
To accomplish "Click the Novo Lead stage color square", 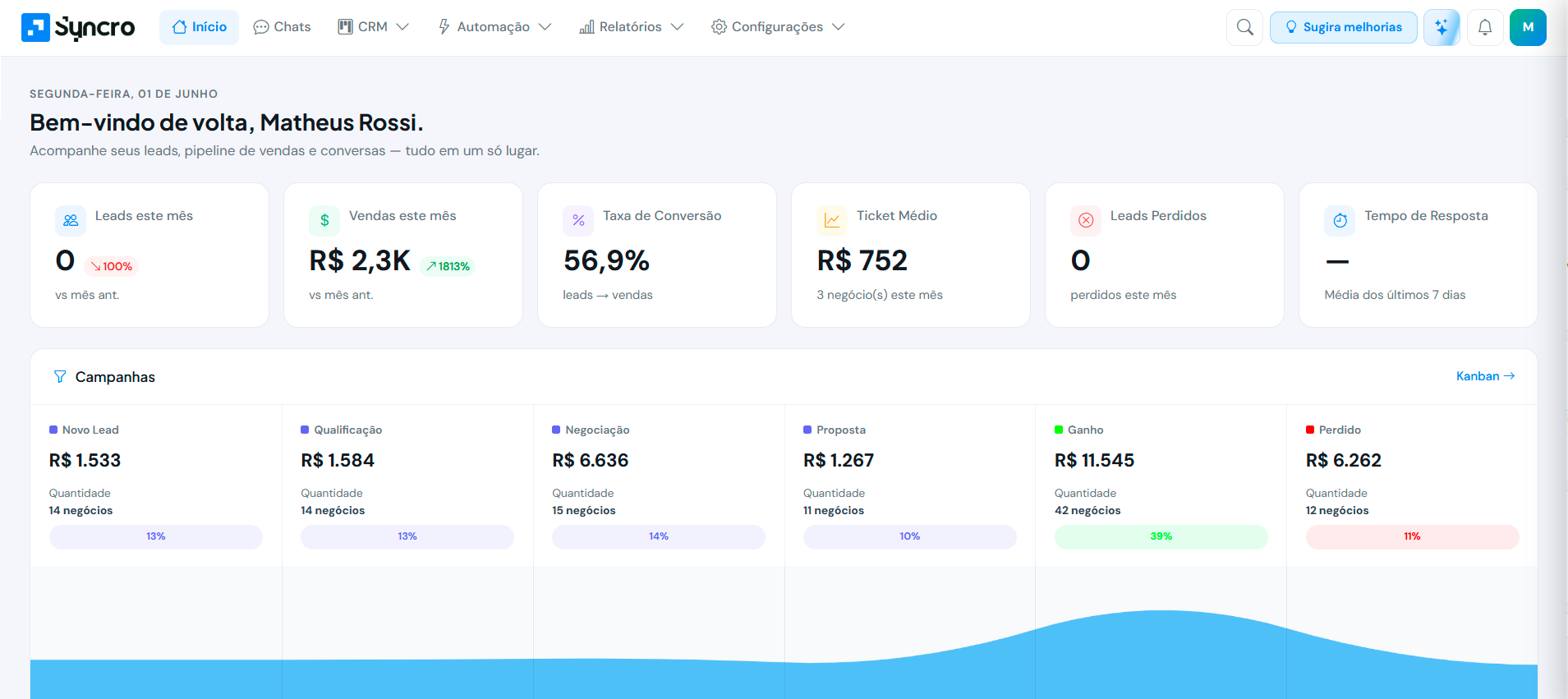I will tap(53, 430).
